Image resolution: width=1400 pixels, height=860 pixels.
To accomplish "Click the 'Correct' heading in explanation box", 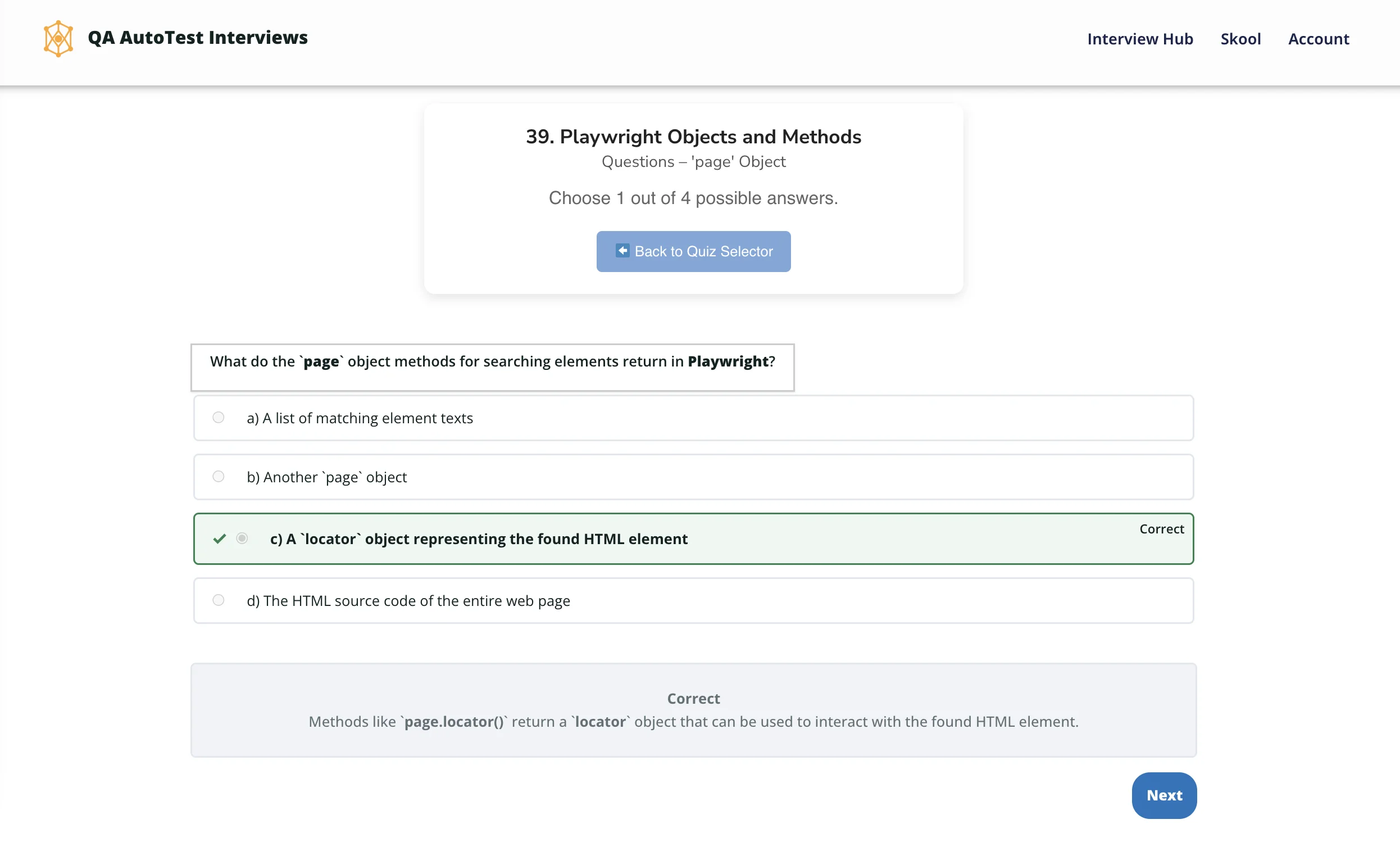I will coord(693,699).
